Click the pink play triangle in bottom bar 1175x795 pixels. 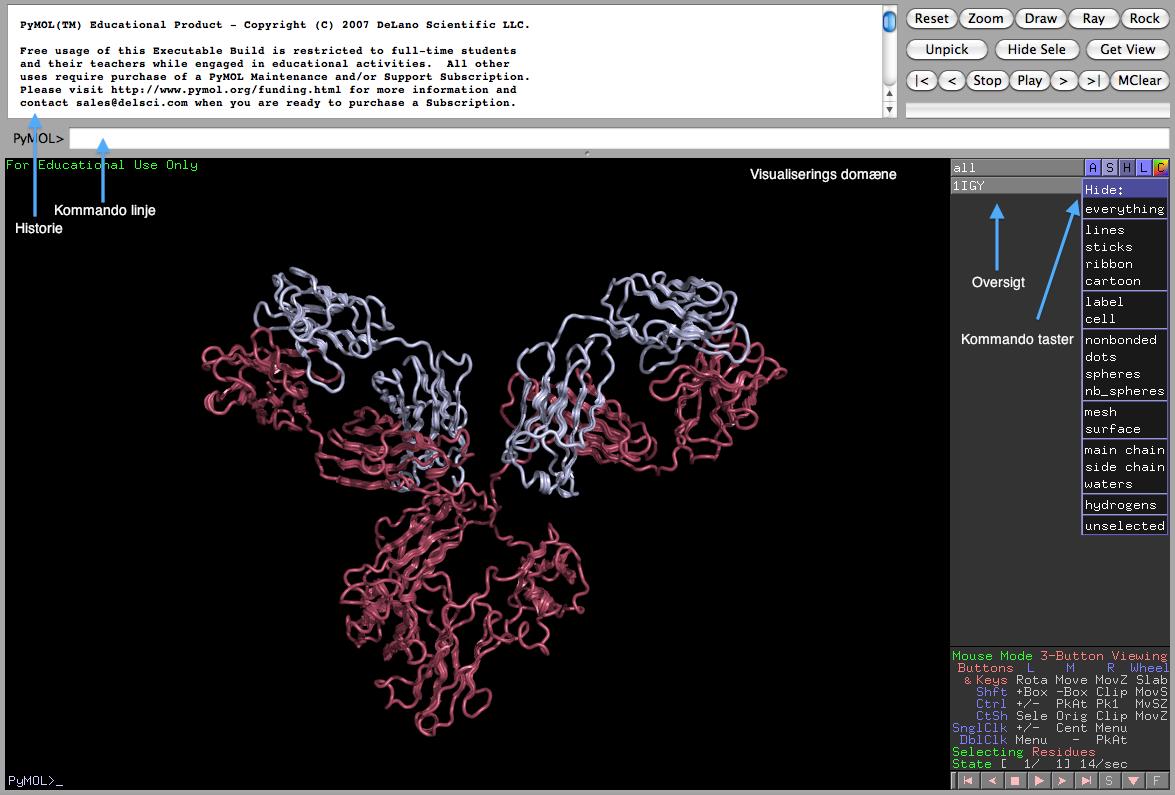click(x=1038, y=780)
